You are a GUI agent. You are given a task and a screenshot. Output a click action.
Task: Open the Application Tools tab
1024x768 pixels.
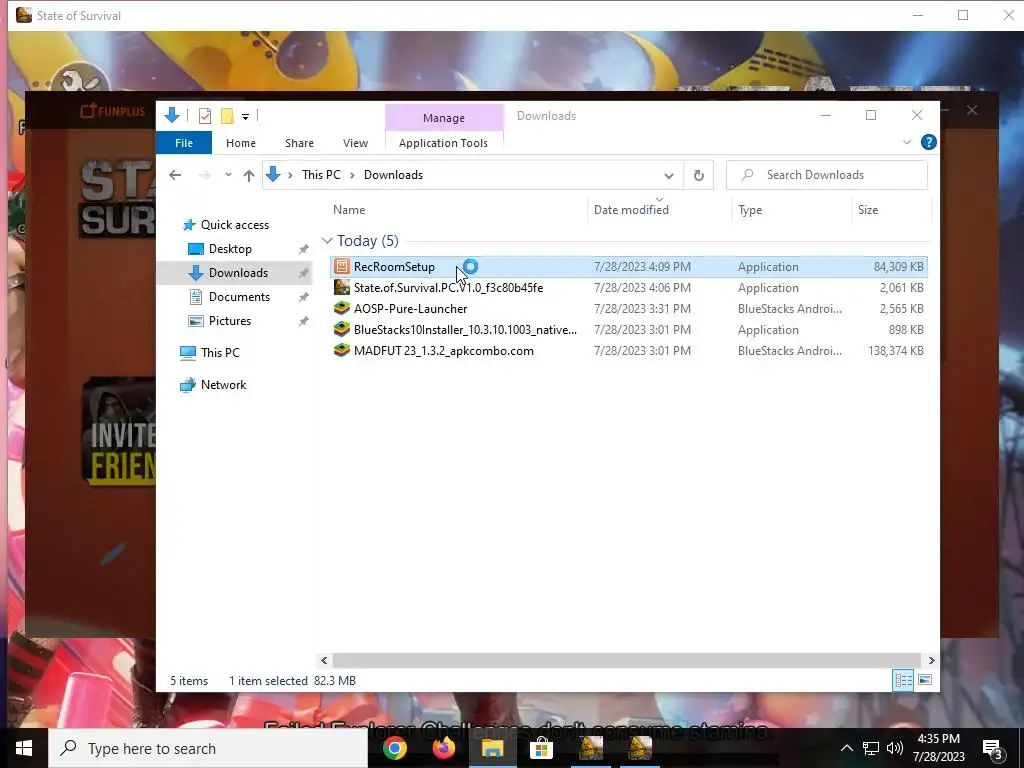443,143
